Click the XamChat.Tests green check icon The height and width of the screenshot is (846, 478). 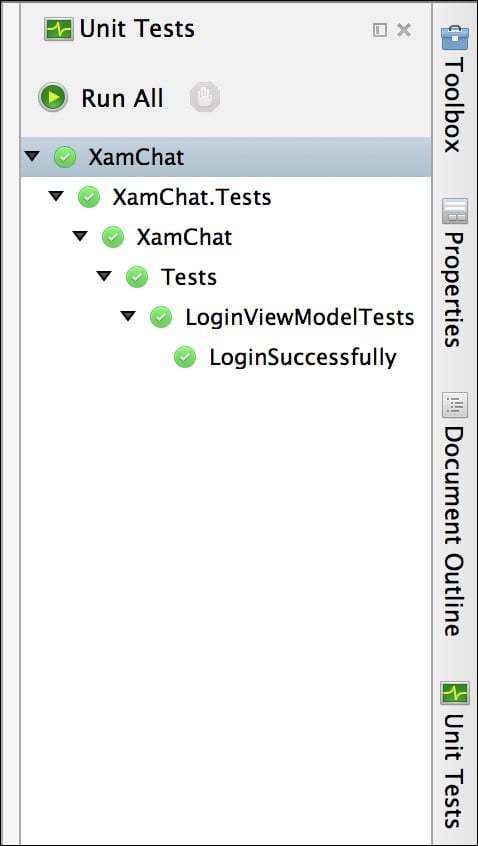coord(89,197)
